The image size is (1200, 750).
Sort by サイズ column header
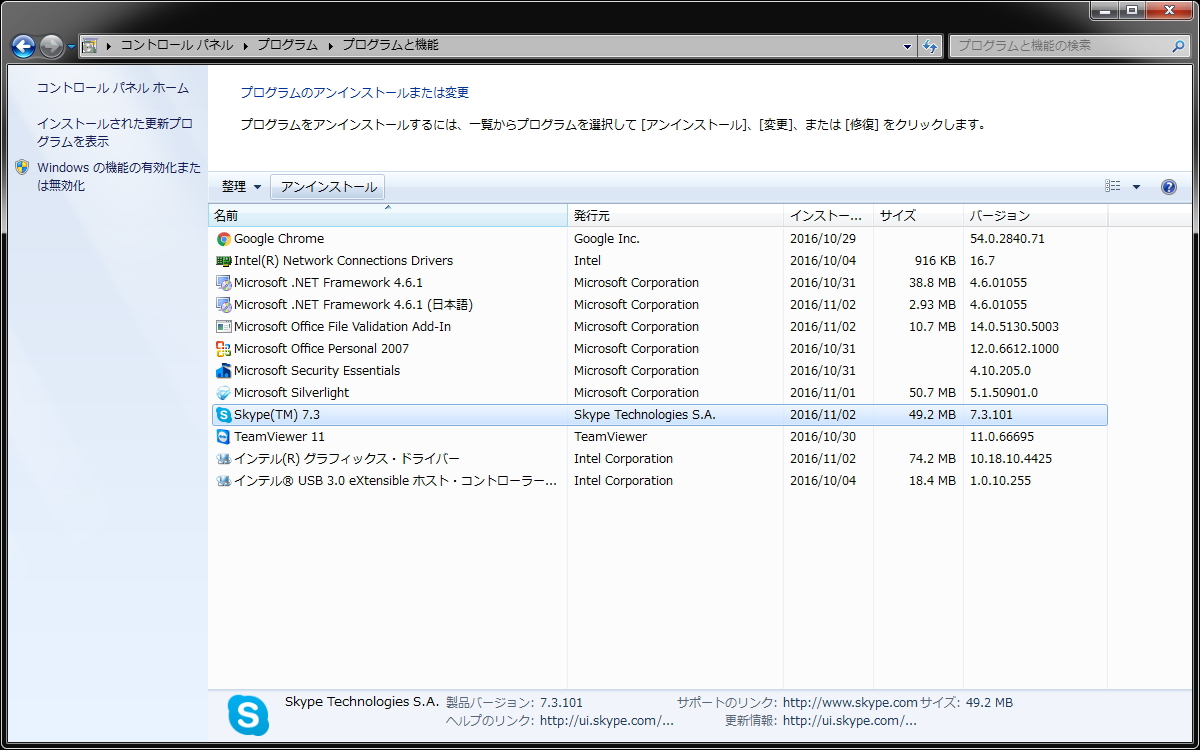tap(918, 216)
